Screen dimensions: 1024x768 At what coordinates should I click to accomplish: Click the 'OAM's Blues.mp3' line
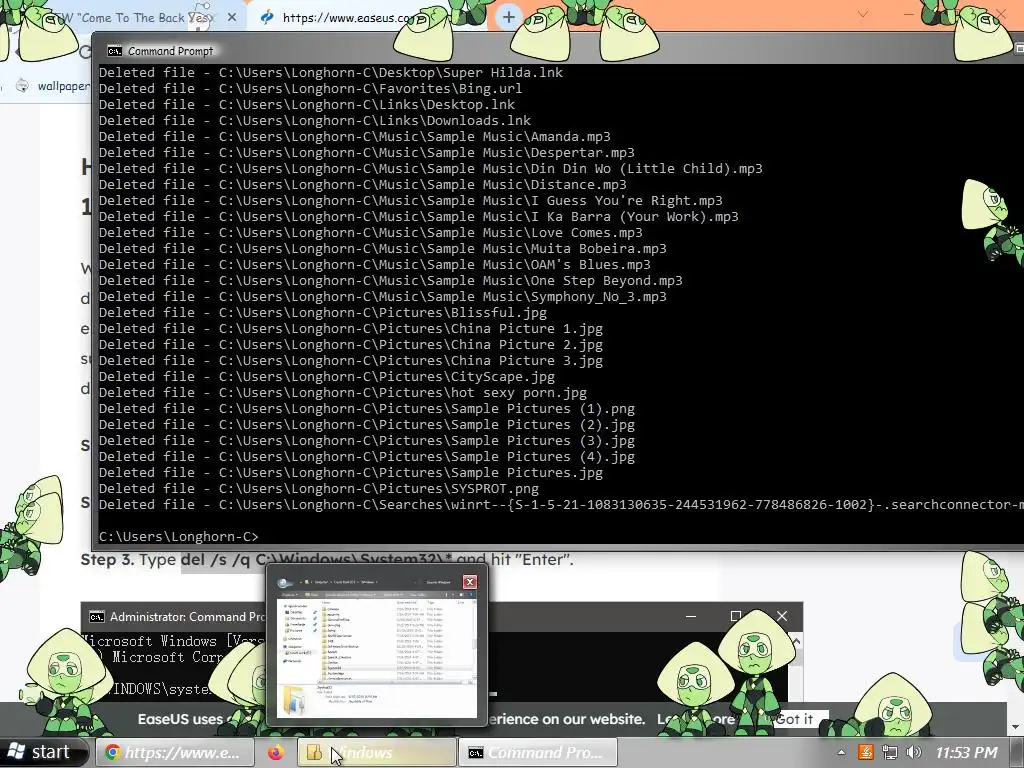[x=375, y=264]
